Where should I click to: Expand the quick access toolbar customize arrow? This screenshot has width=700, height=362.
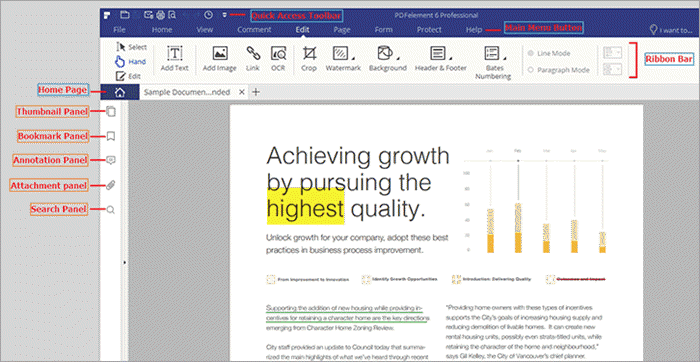coord(225,15)
